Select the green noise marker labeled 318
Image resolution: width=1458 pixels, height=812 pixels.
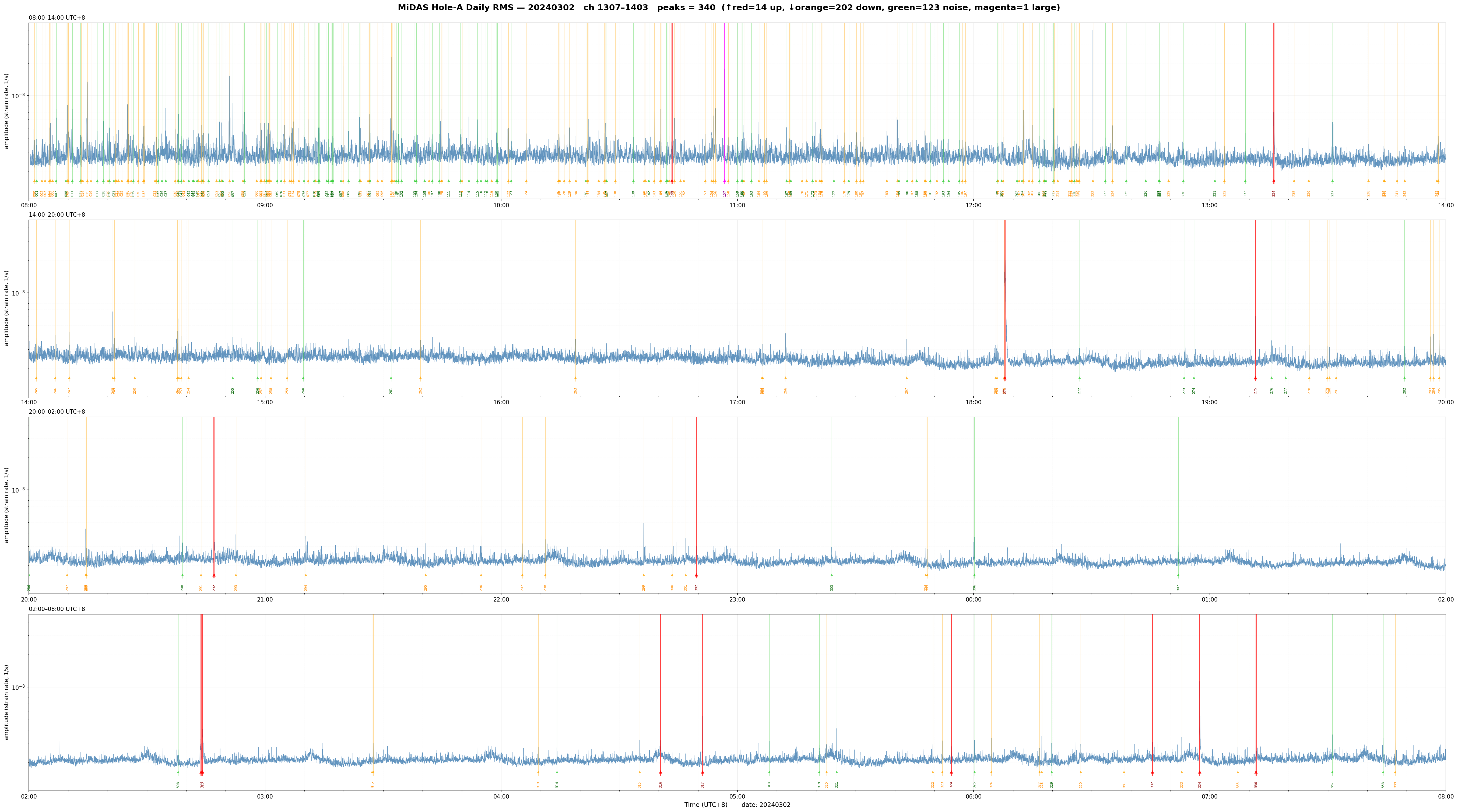point(769,772)
